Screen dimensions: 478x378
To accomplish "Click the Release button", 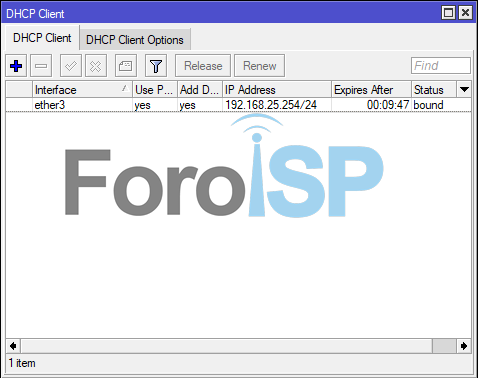I will [x=203, y=66].
